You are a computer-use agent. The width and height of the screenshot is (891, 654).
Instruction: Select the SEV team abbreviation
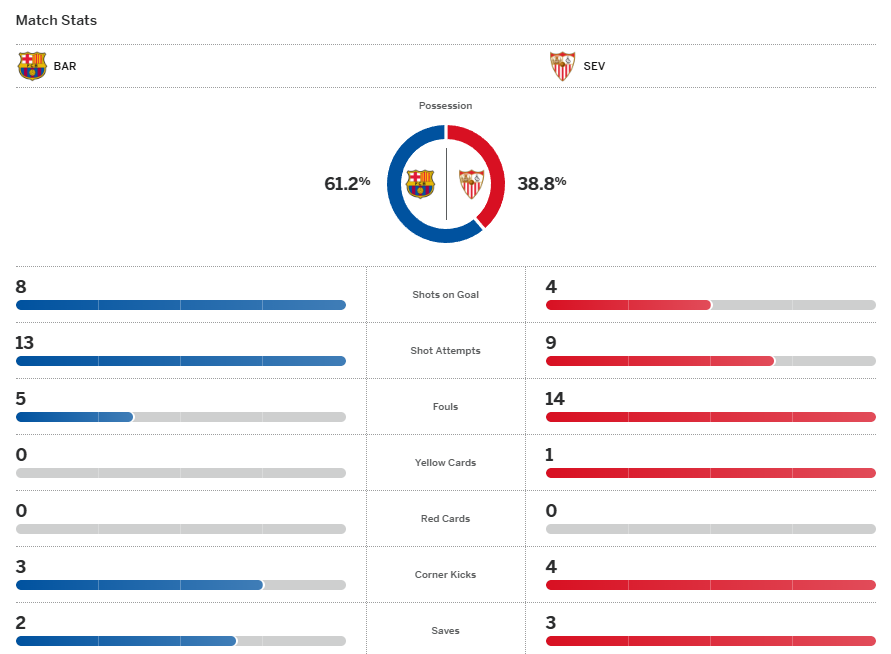(594, 67)
